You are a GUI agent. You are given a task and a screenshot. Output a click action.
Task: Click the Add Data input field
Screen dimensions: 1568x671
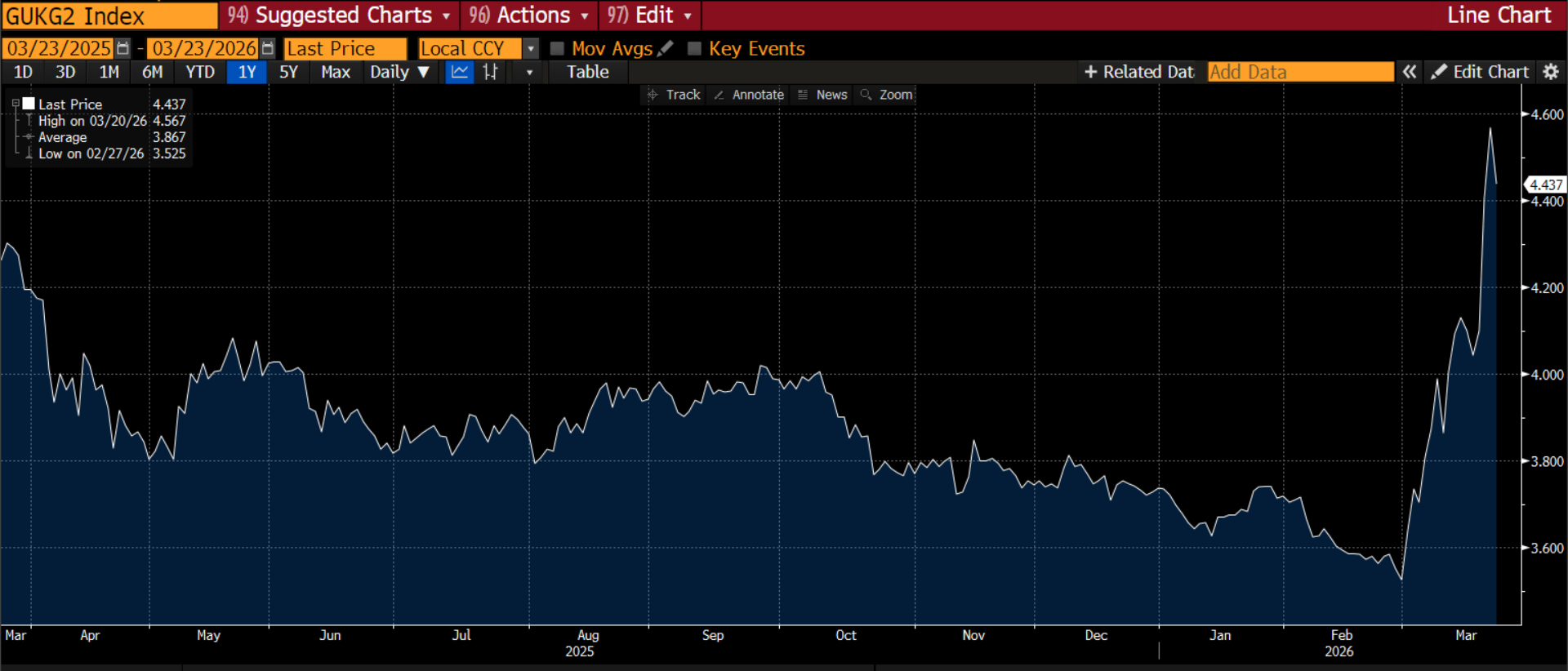[x=1300, y=72]
